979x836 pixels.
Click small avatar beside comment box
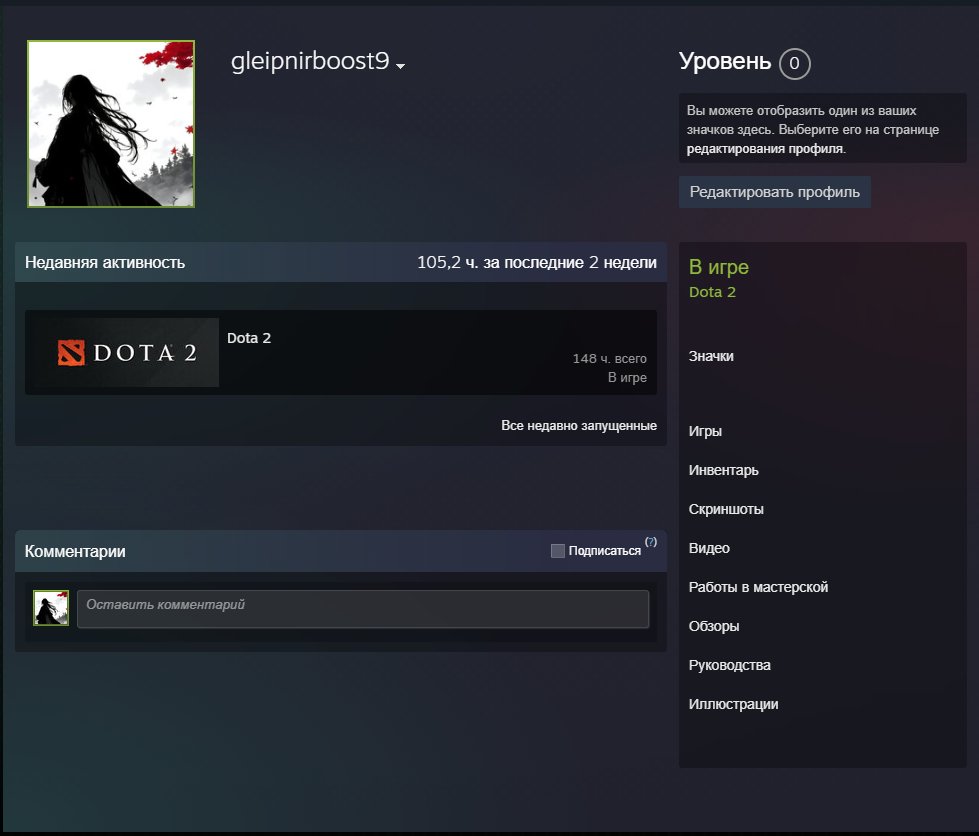(x=51, y=608)
